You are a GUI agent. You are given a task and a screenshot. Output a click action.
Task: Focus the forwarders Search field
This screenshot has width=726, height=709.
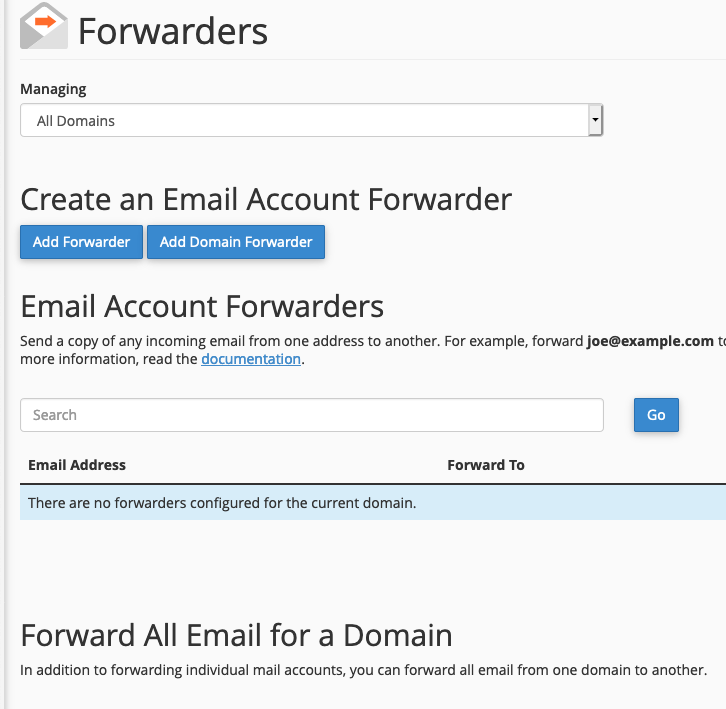coord(311,415)
